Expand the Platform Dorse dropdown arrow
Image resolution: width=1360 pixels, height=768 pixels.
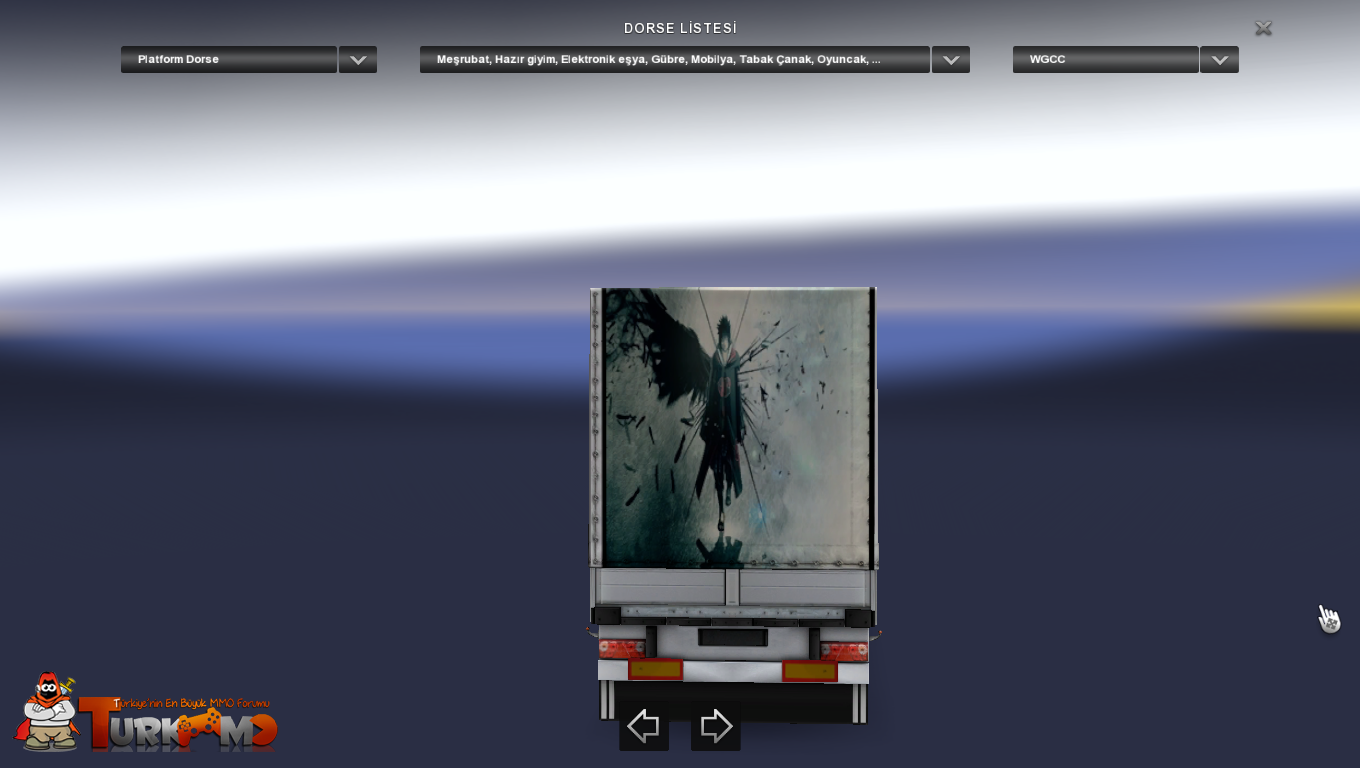[358, 59]
